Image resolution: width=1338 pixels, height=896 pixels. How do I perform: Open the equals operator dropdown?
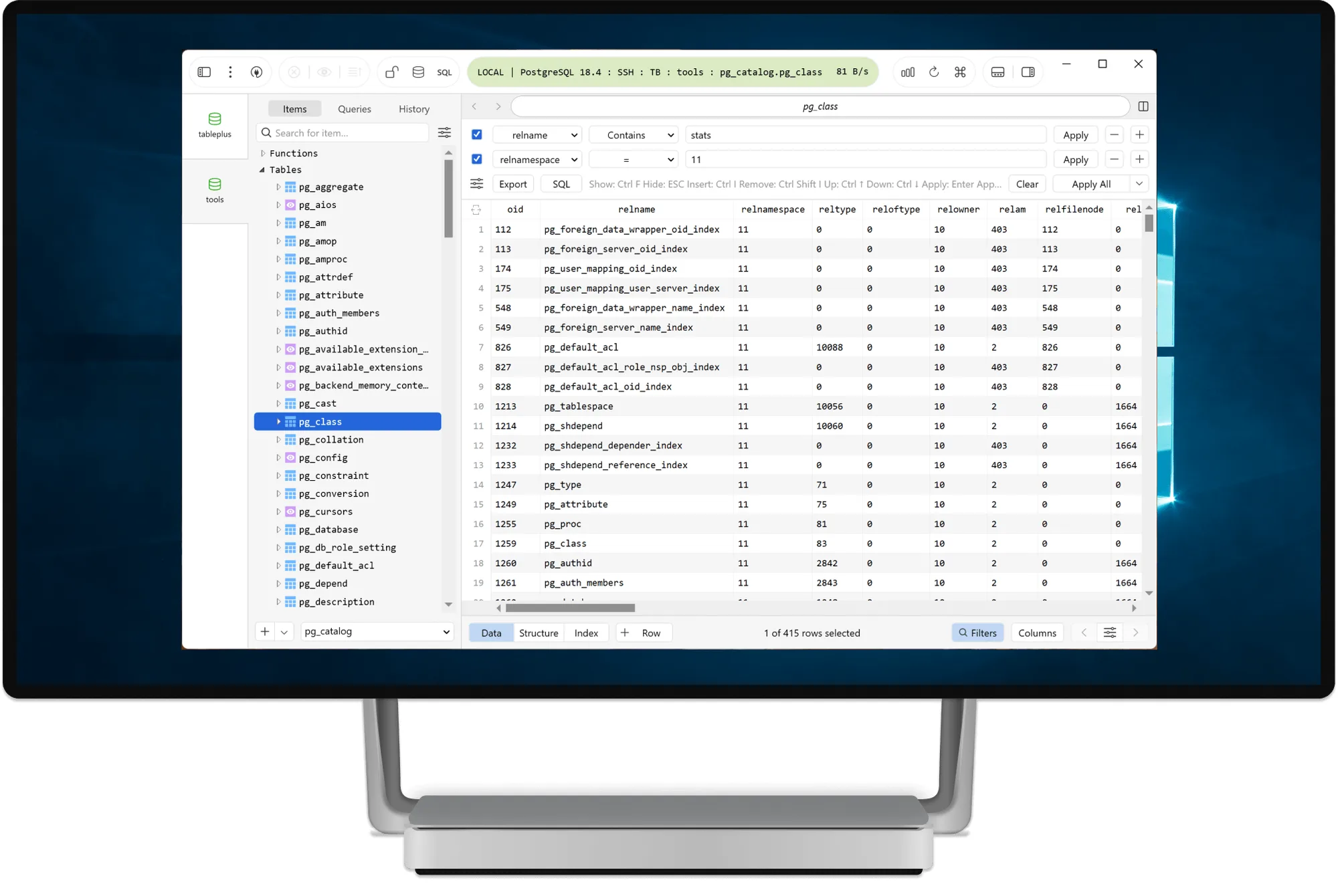click(634, 160)
